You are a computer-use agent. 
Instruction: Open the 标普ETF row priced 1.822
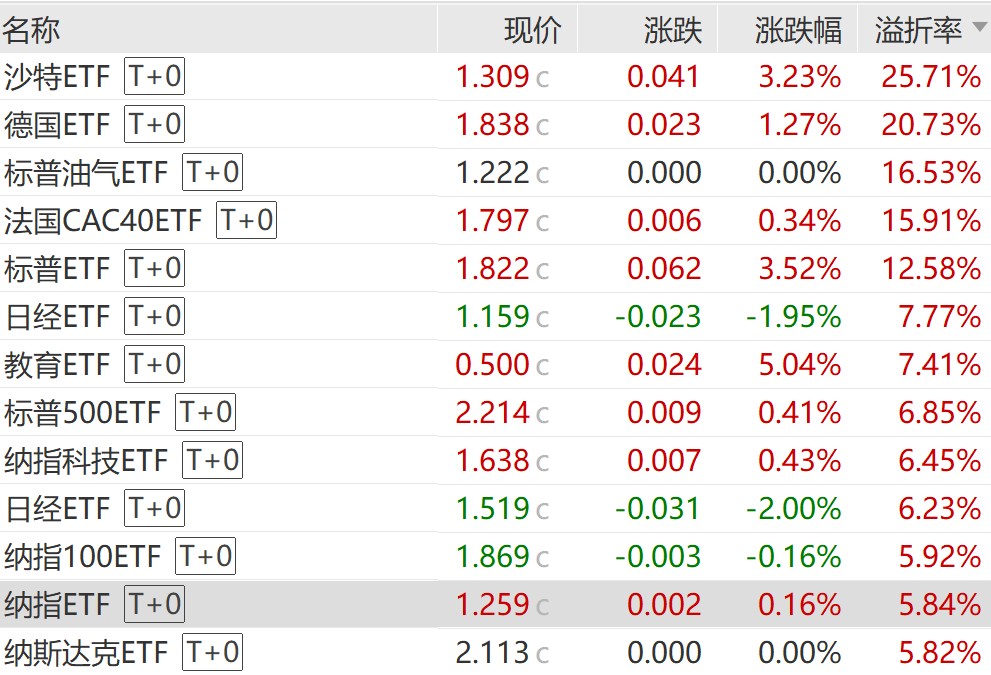coord(496,268)
